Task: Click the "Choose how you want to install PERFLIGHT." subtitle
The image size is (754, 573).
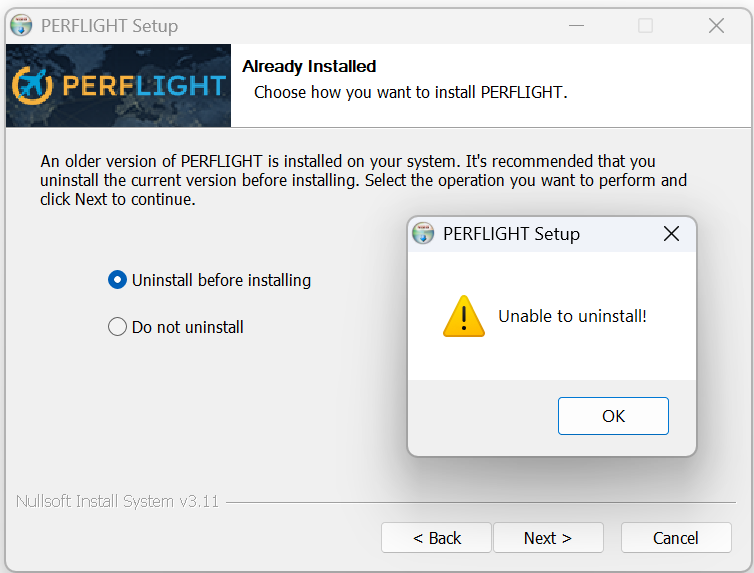Action: [411, 92]
